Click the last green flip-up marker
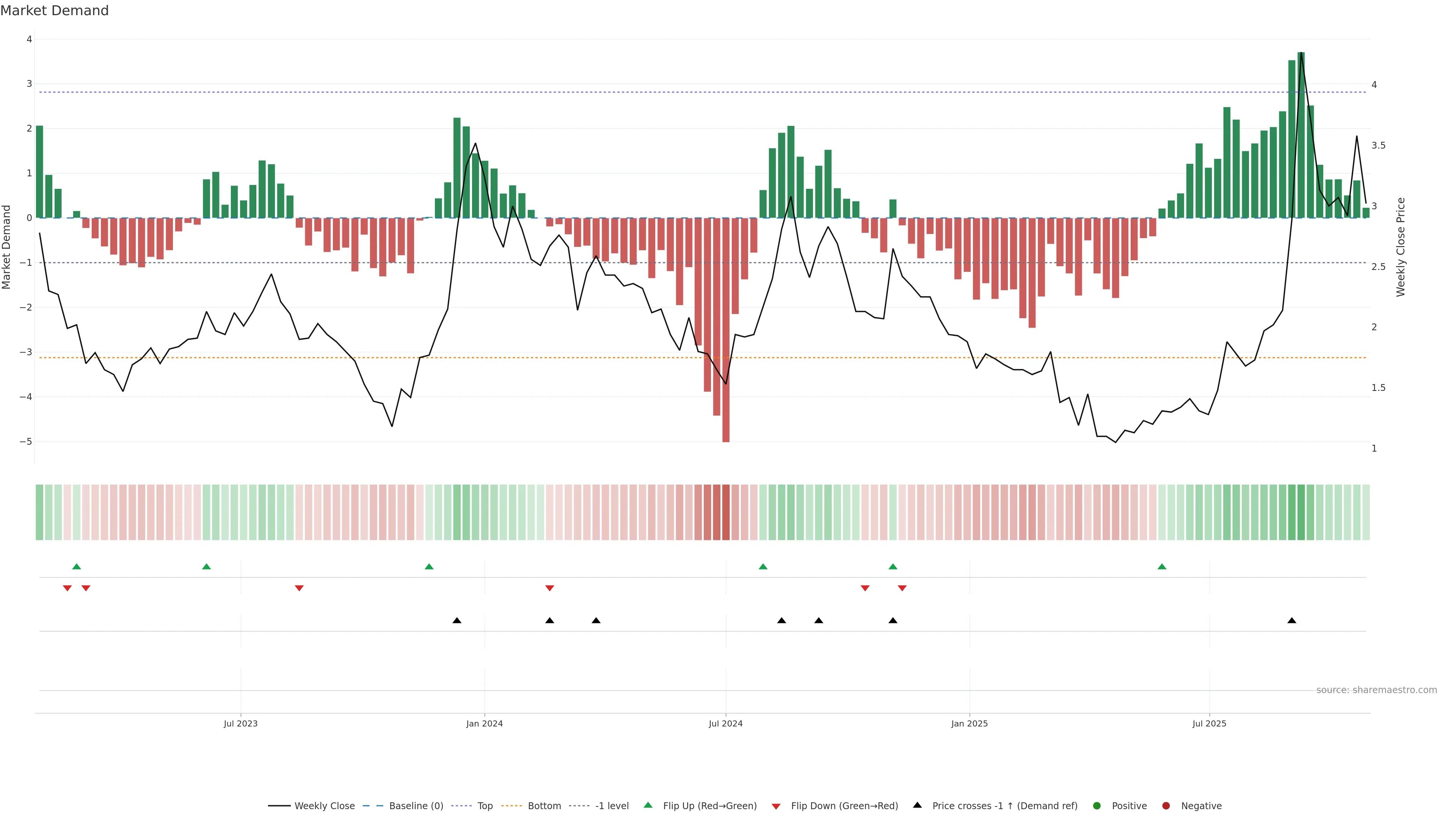The height and width of the screenshot is (819, 1456). 1161,567
